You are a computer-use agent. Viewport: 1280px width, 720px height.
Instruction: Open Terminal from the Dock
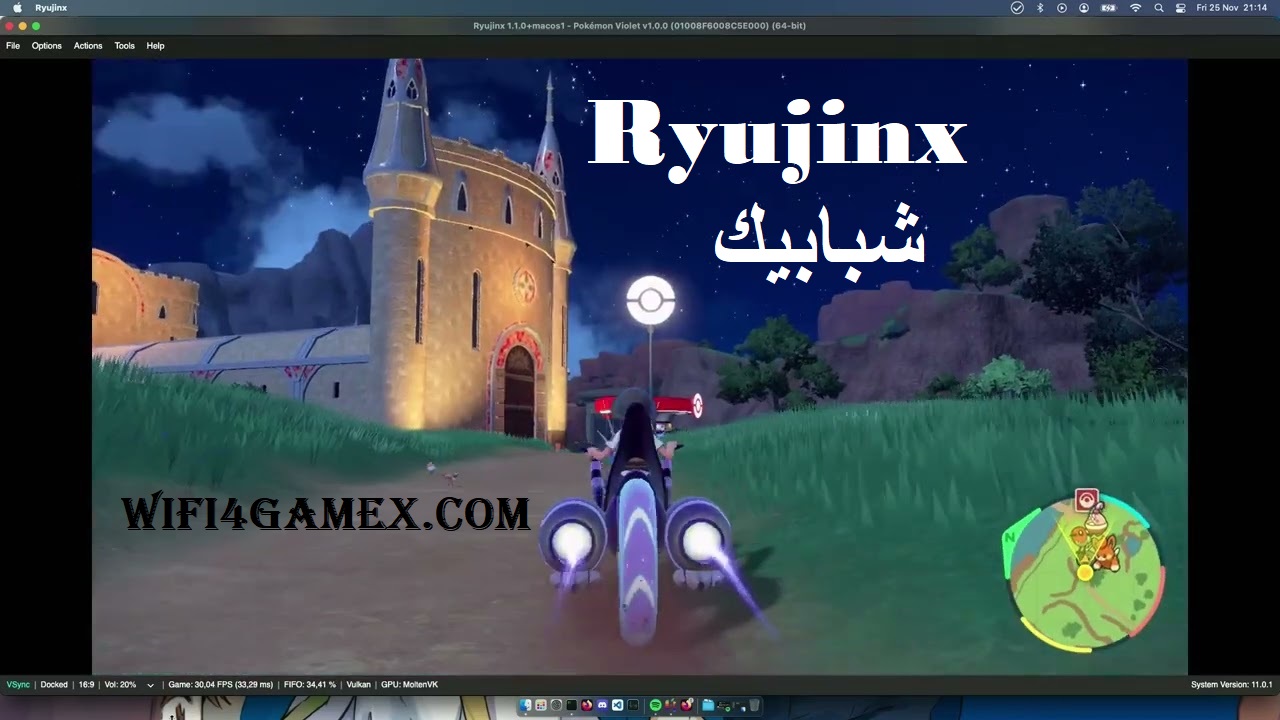click(x=572, y=705)
